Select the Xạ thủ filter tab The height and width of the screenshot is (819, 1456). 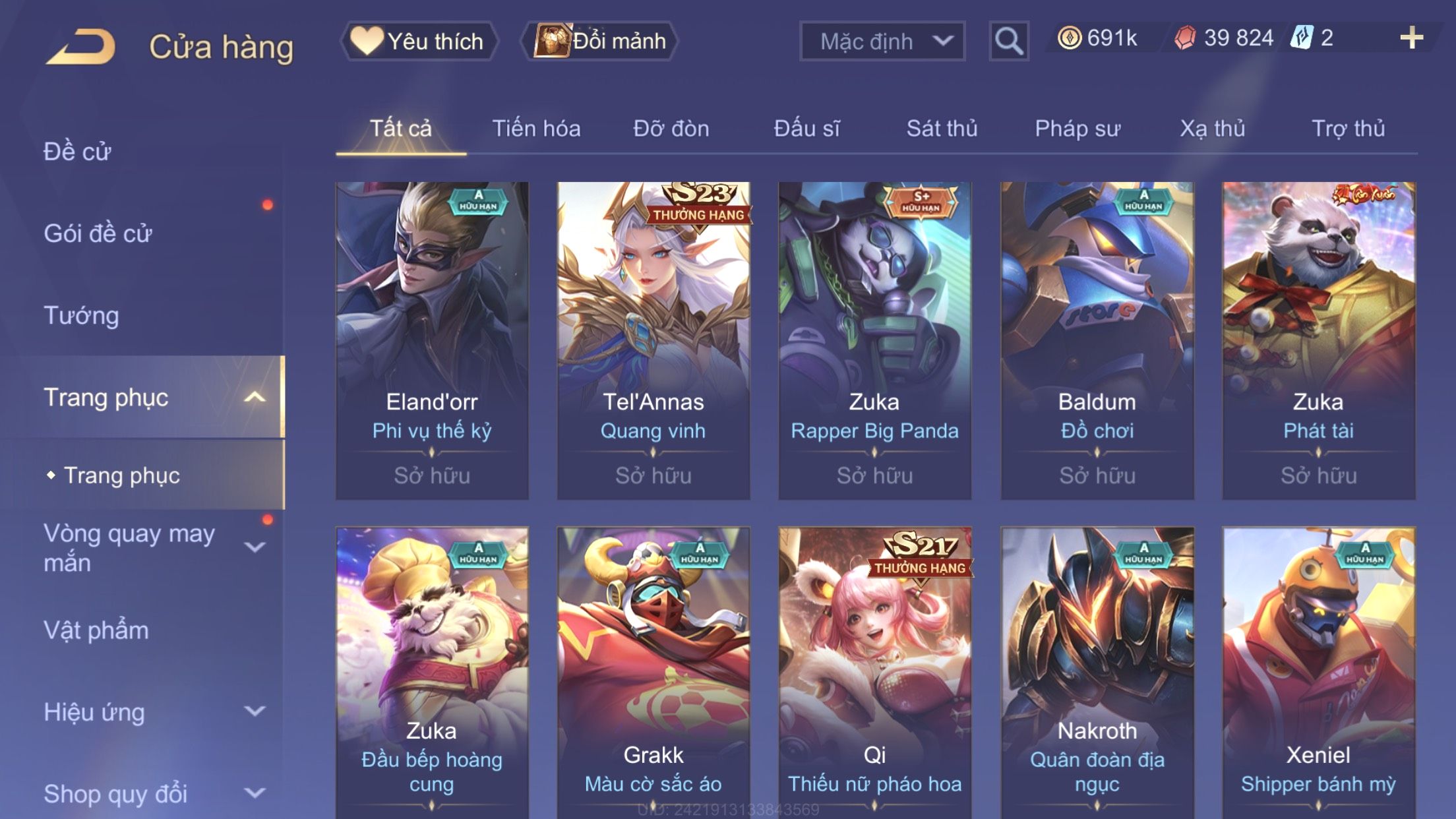pos(1212,129)
